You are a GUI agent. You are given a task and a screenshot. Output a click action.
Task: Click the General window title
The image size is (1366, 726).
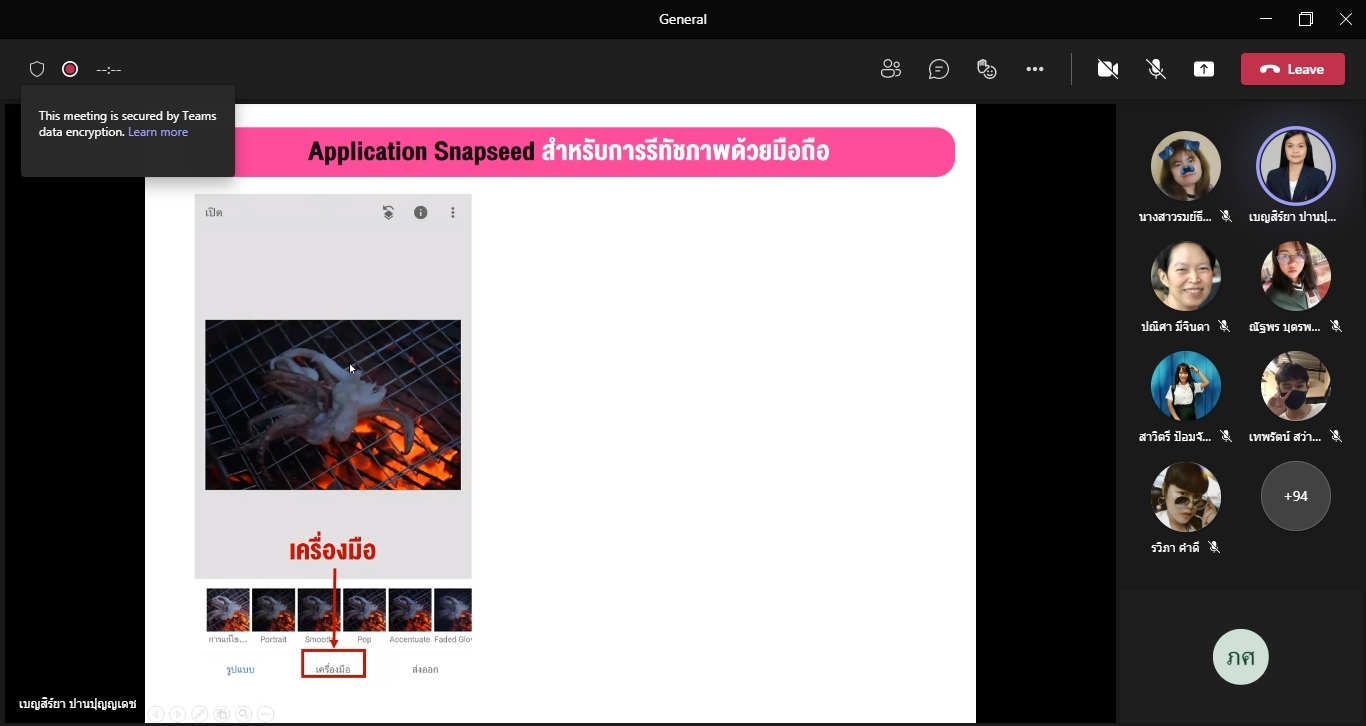(x=683, y=19)
